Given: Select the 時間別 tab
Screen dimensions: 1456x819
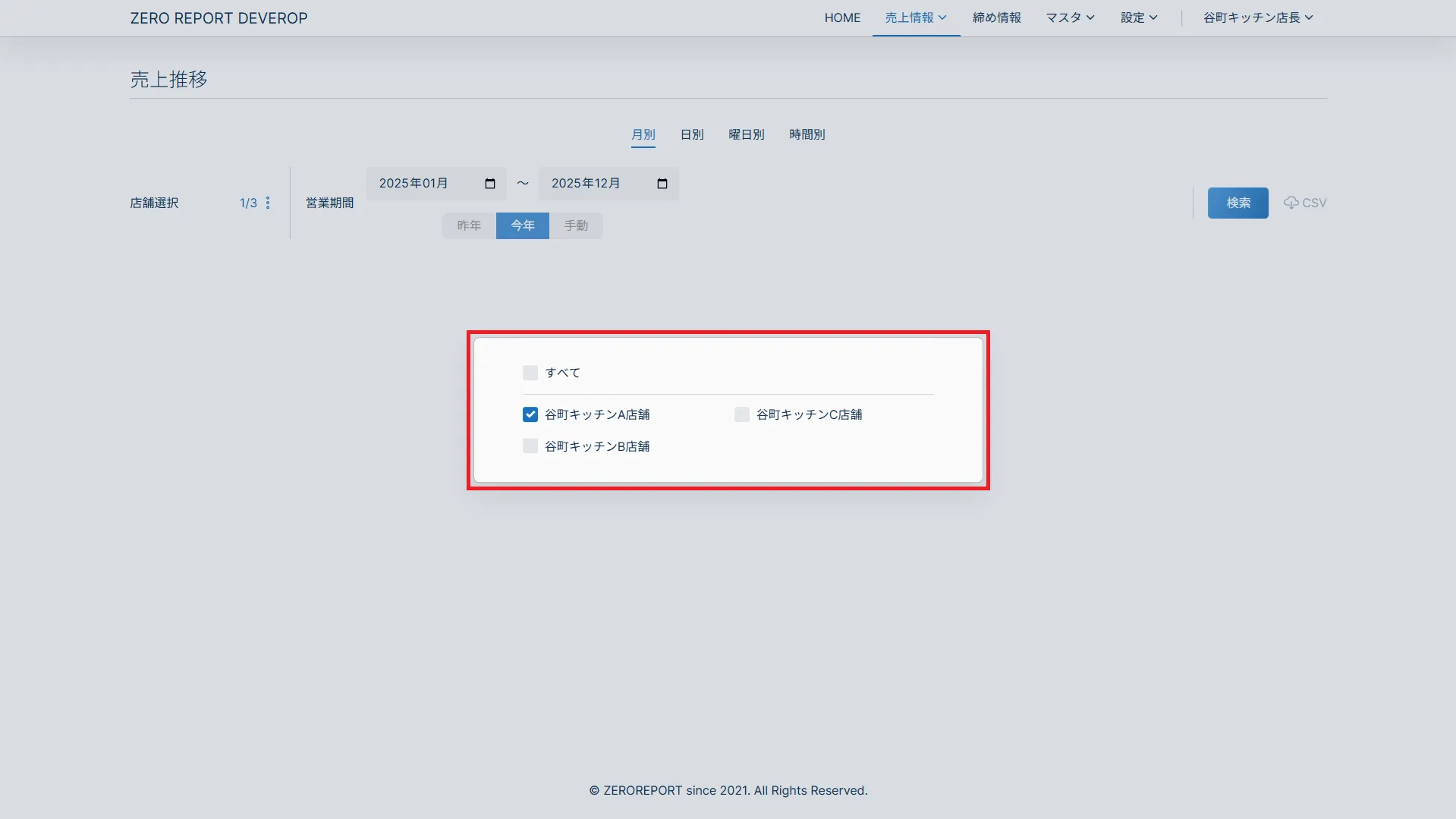Looking at the screenshot, I should pyautogui.click(x=807, y=134).
